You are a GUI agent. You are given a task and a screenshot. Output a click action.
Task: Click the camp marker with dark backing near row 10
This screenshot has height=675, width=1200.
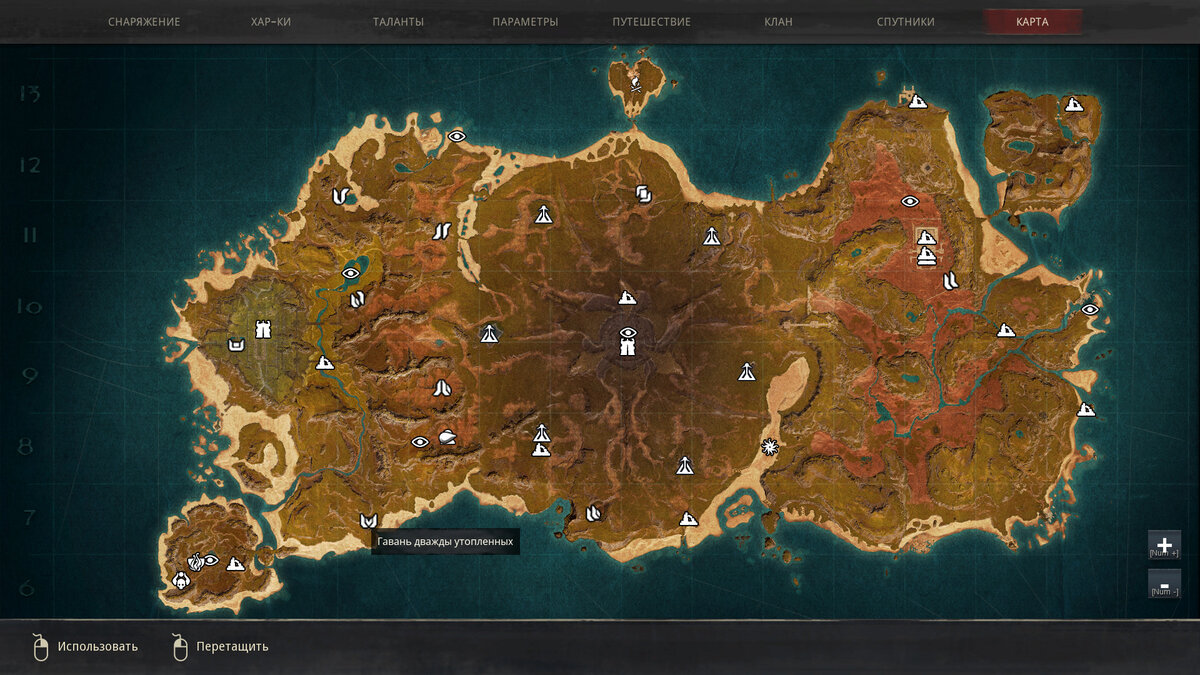pos(489,333)
